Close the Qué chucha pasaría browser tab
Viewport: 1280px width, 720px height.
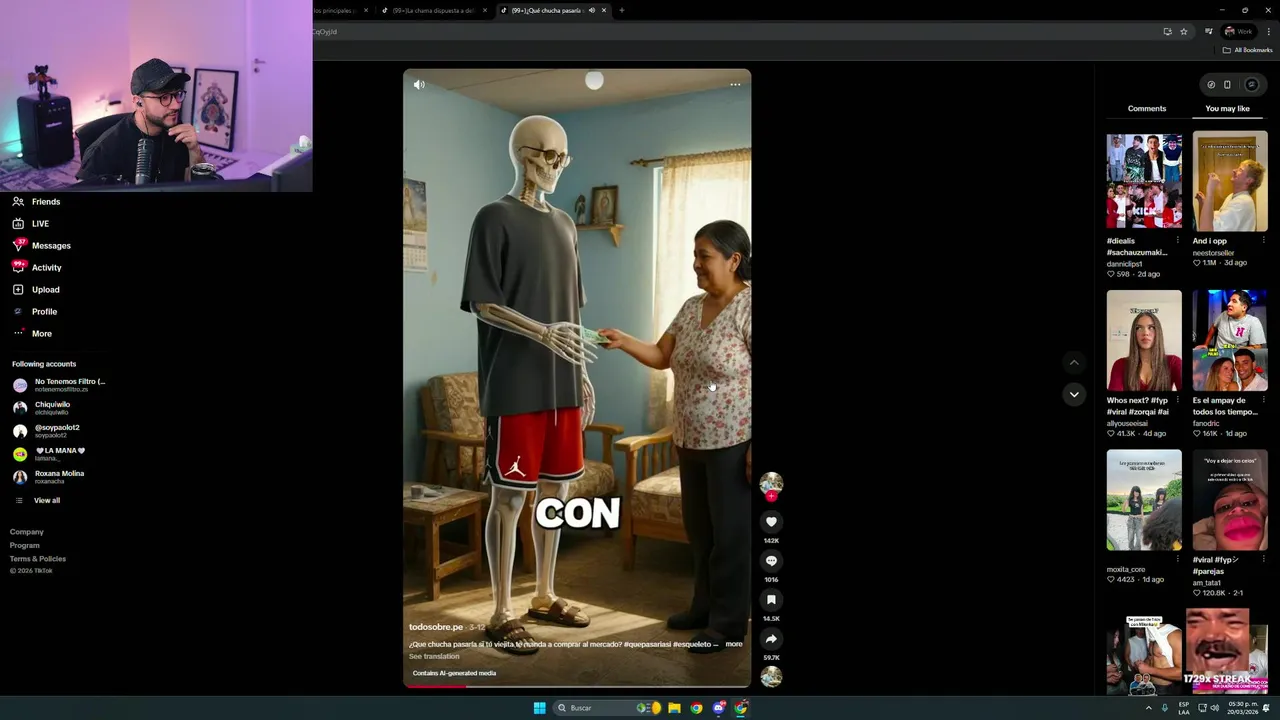pyautogui.click(x=604, y=10)
